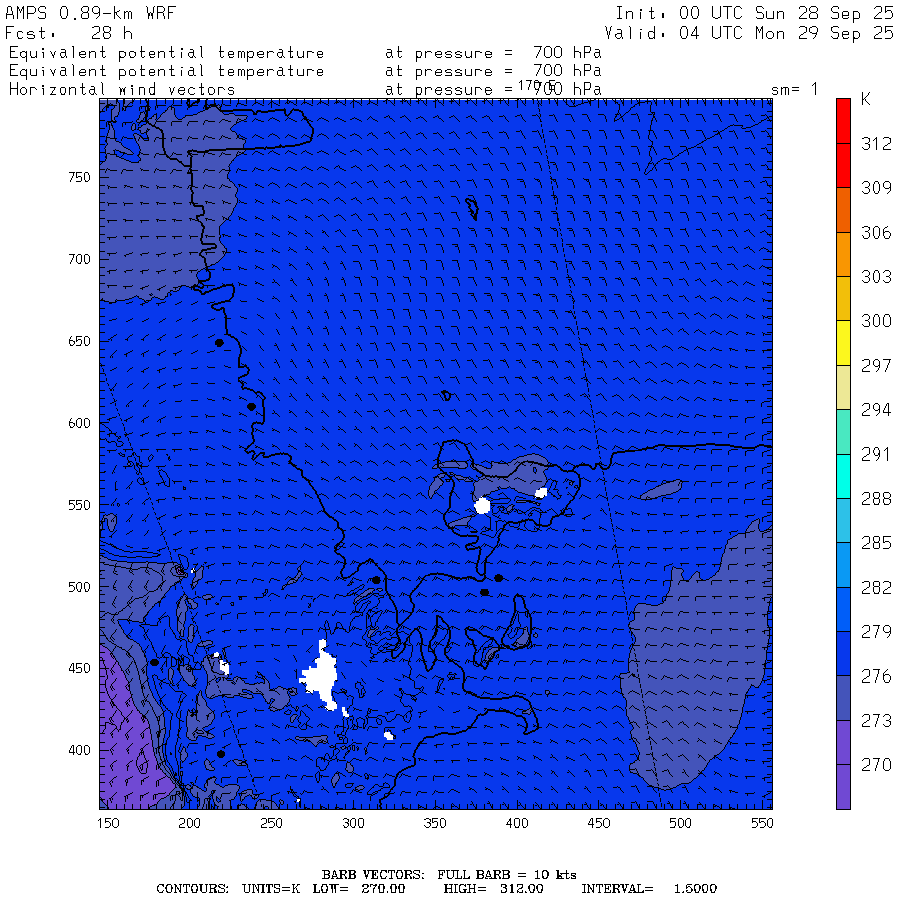Click the x-axis tick label 150
Screen dimensions: 900x900
[108, 823]
